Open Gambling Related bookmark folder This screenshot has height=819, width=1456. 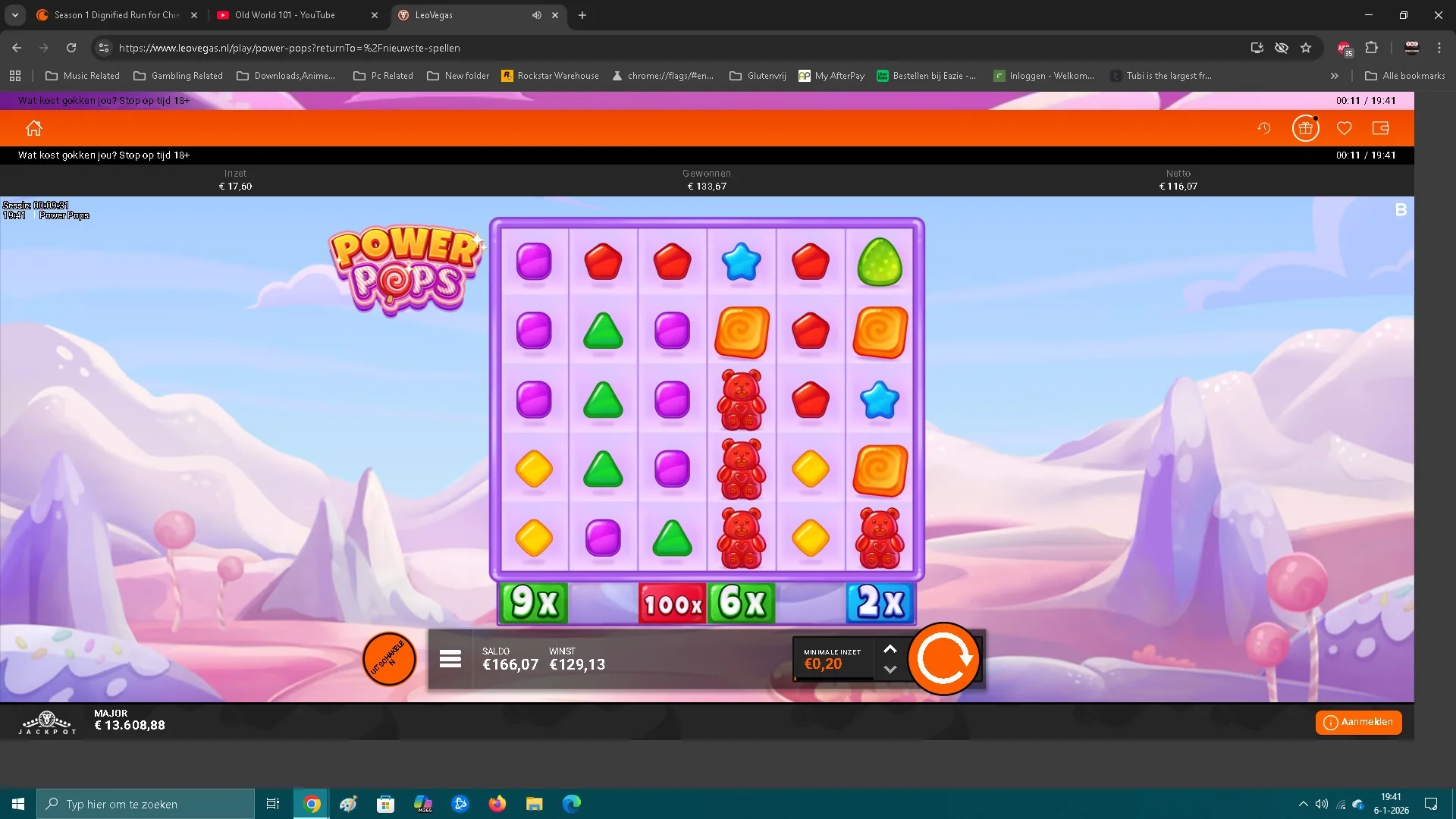point(178,76)
